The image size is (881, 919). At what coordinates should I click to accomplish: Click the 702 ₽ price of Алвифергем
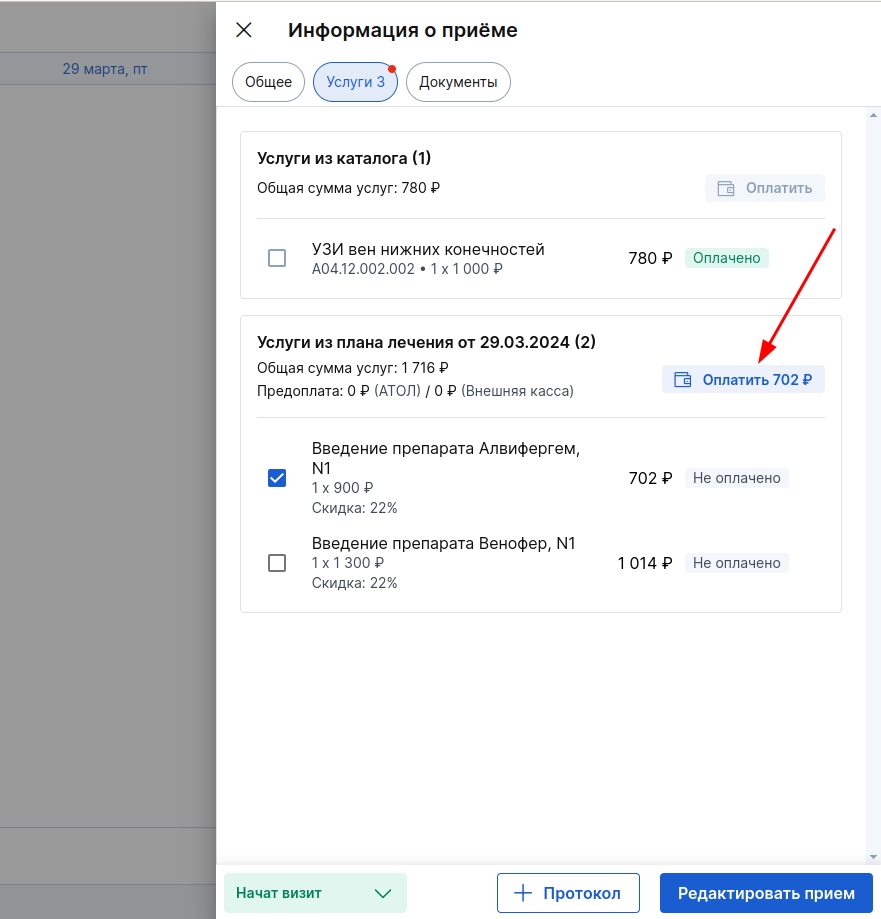650,478
